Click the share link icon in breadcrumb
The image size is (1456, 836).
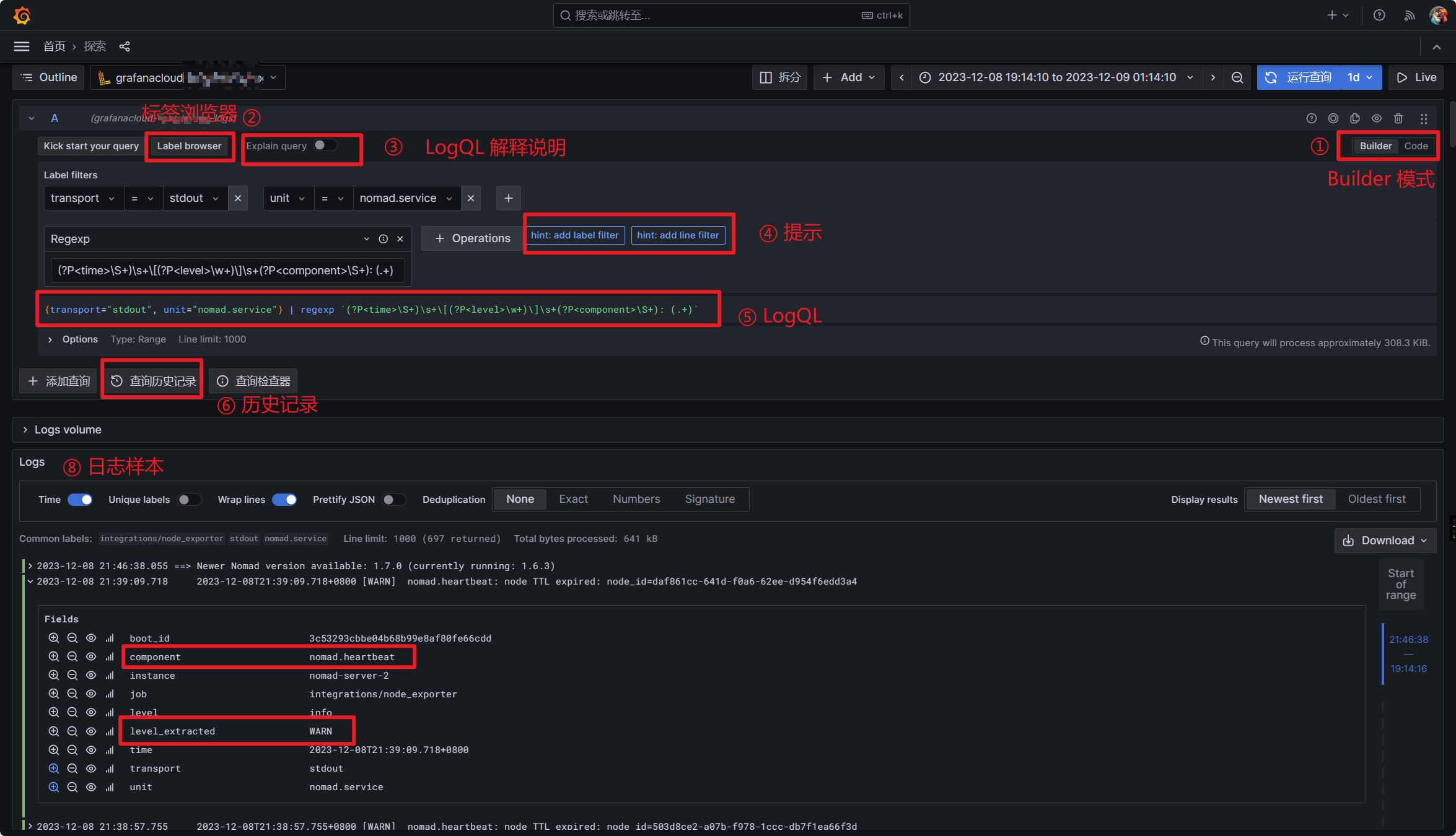[x=125, y=46]
